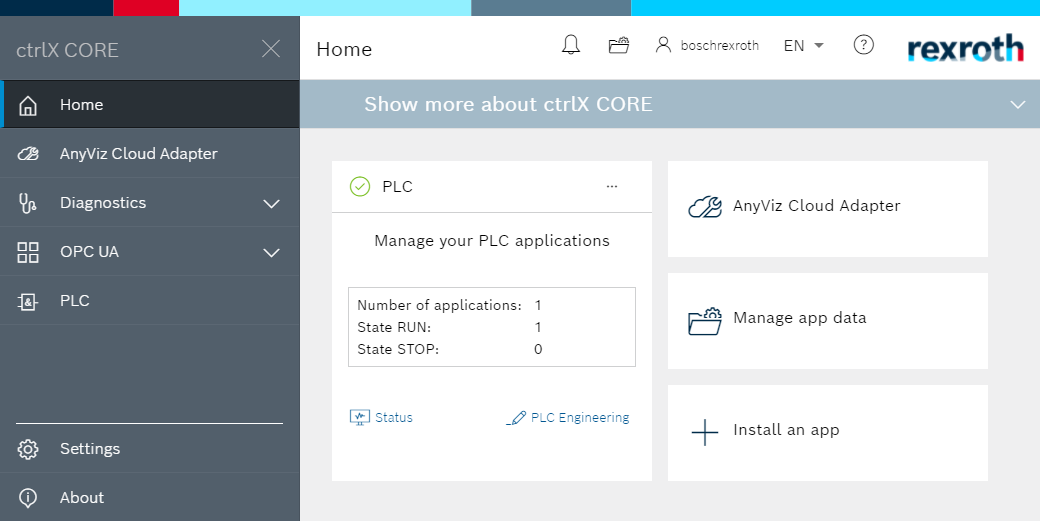Screen dimensions: 1040x521
Task: Click the PLC Status link
Action: [x=382, y=418]
